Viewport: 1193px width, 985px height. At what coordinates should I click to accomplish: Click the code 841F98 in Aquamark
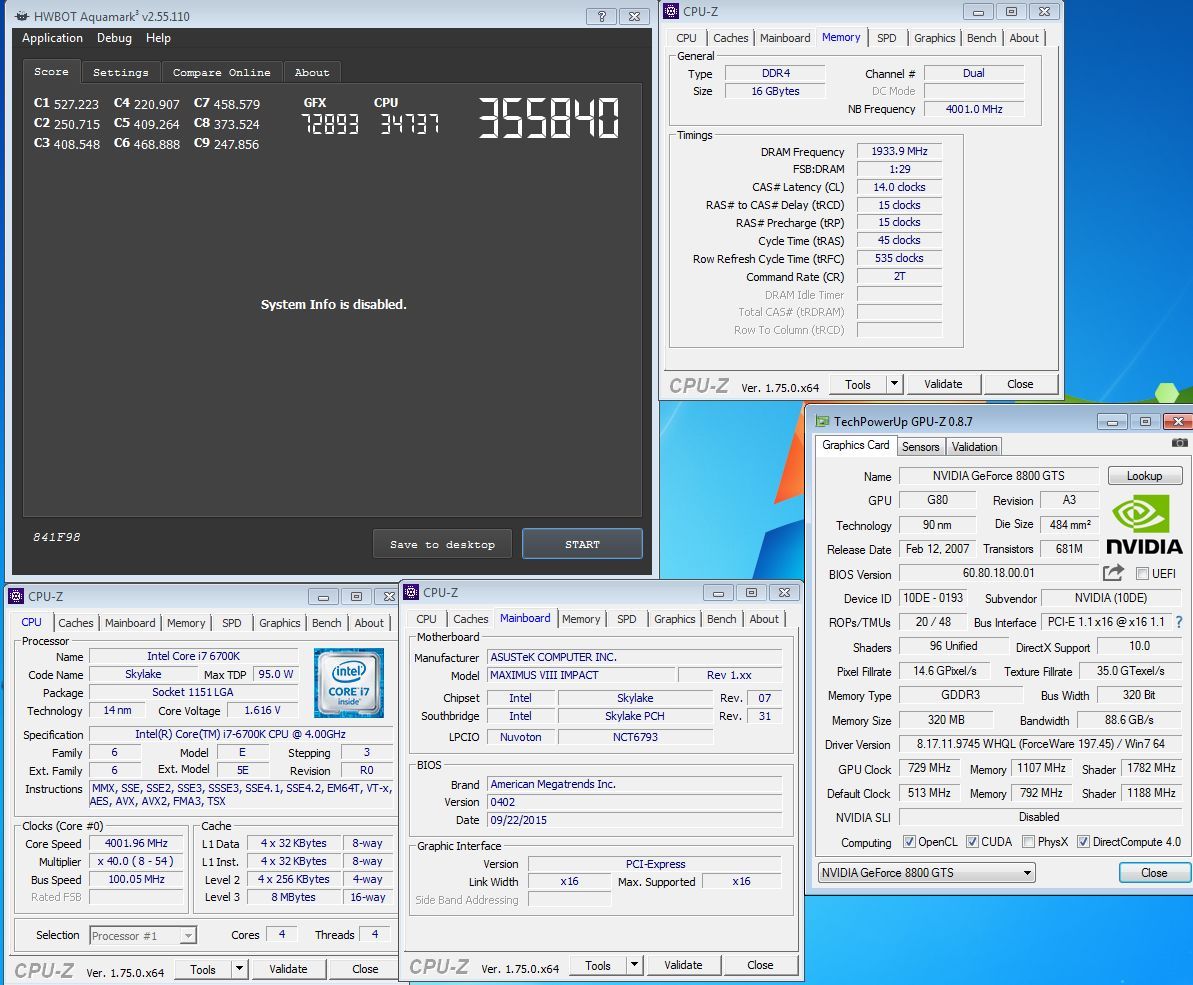[57, 537]
